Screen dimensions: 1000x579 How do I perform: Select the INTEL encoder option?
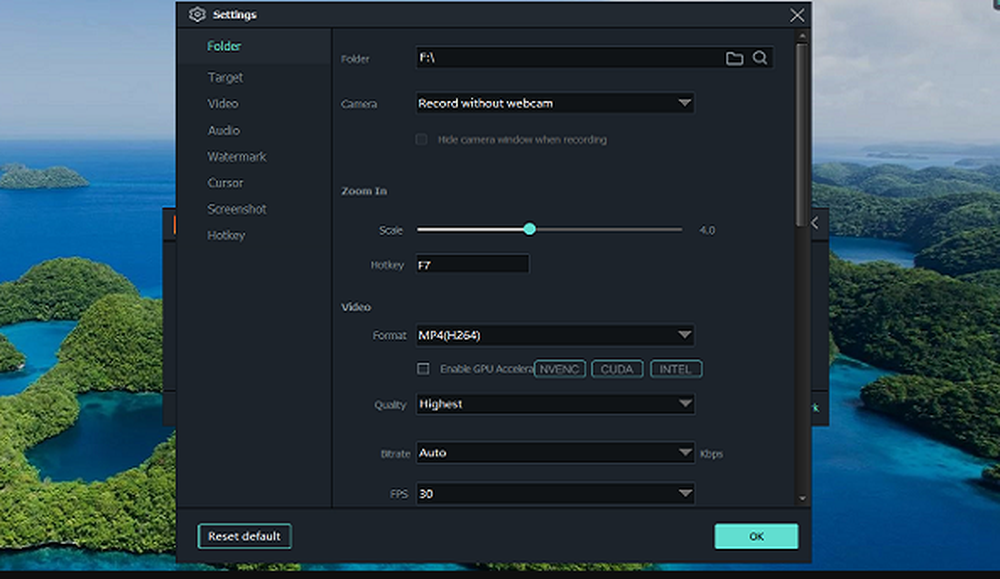coord(676,369)
